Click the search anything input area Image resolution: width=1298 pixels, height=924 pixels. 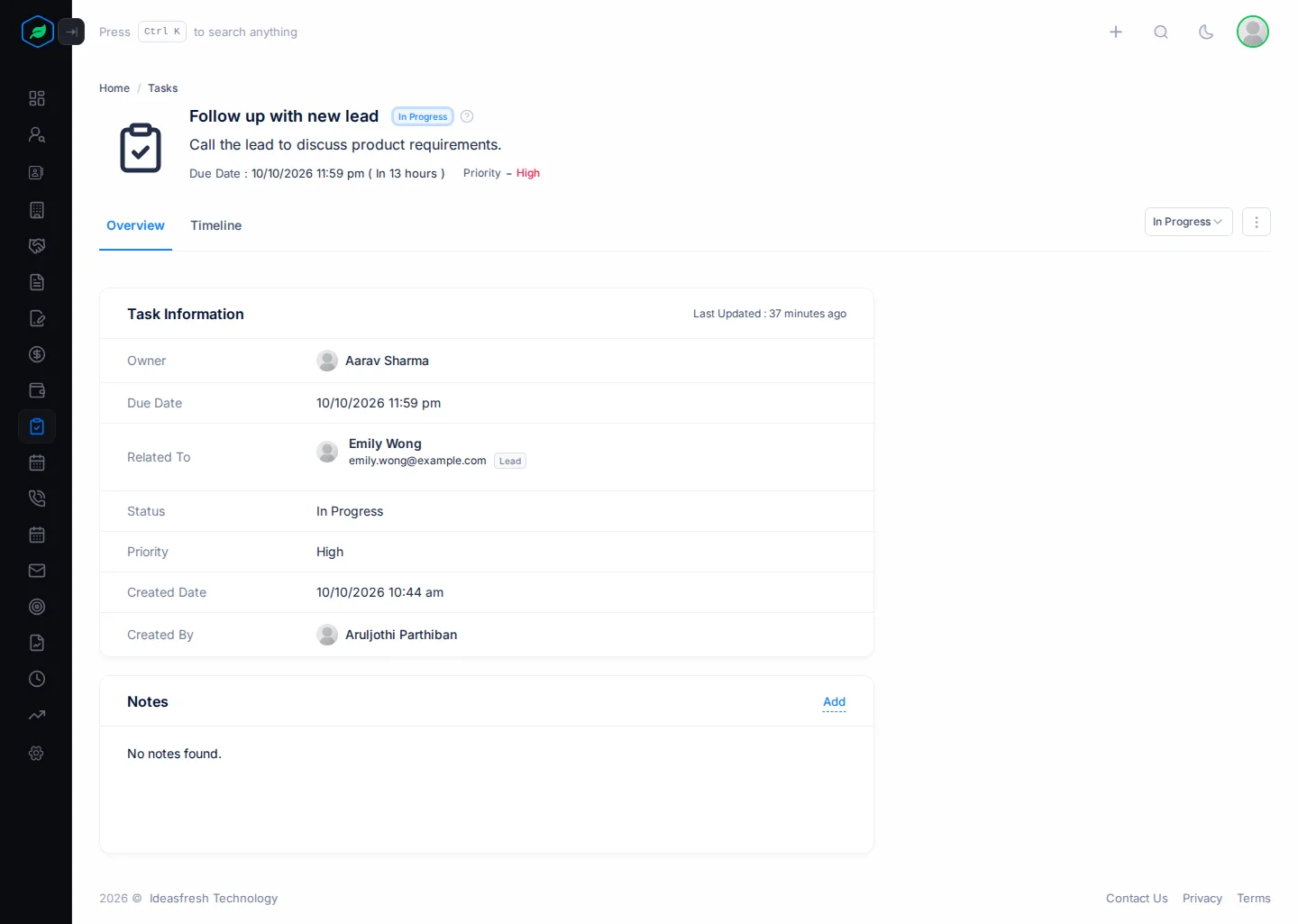198,32
